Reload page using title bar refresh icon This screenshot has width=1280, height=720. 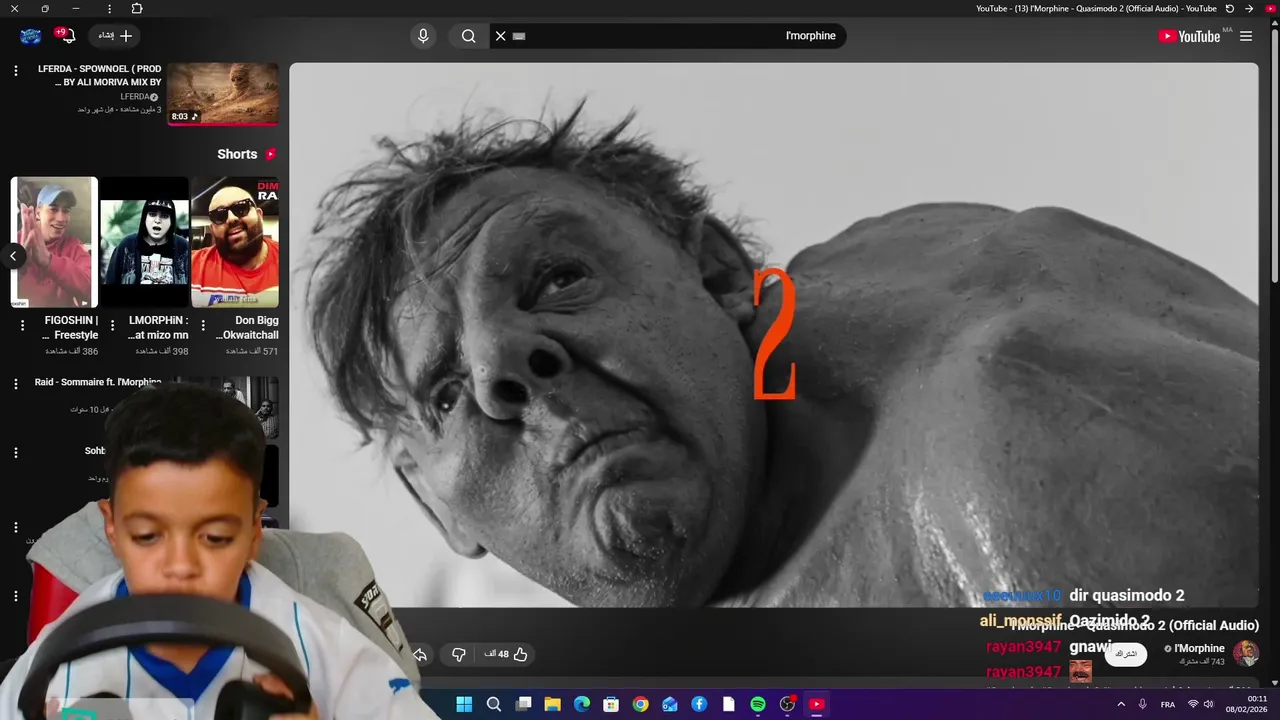(x=1230, y=8)
